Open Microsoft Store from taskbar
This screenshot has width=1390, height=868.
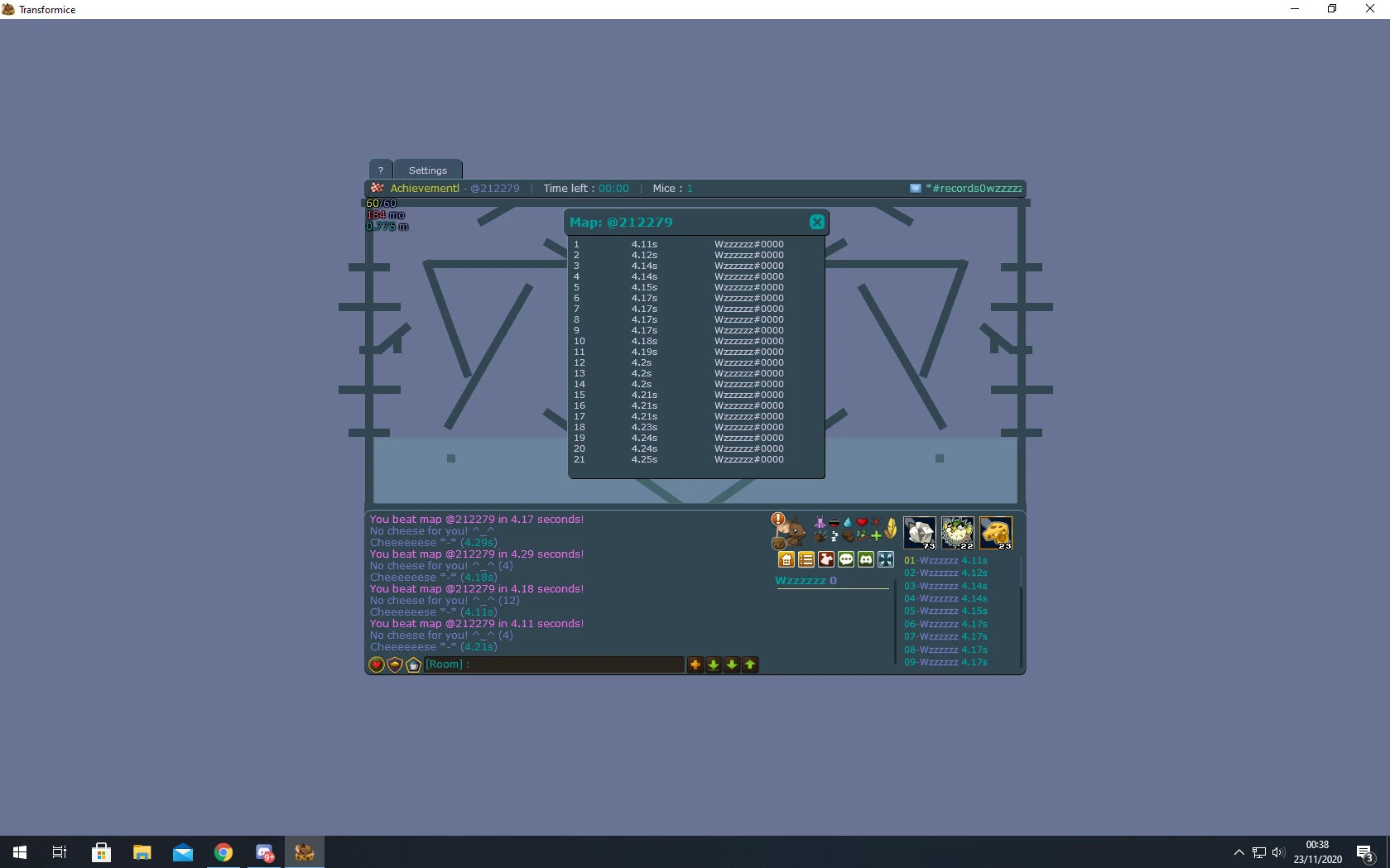click(101, 851)
